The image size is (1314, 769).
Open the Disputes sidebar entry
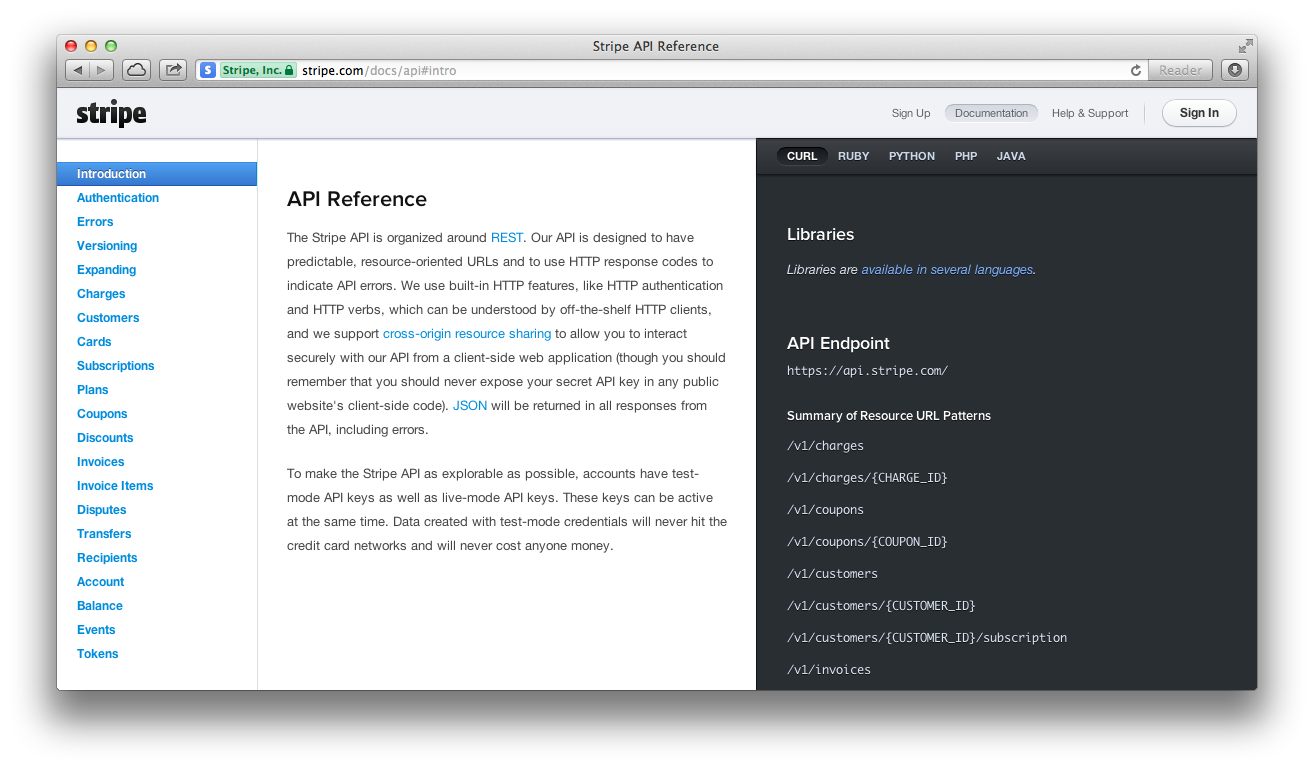tap(101, 510)
